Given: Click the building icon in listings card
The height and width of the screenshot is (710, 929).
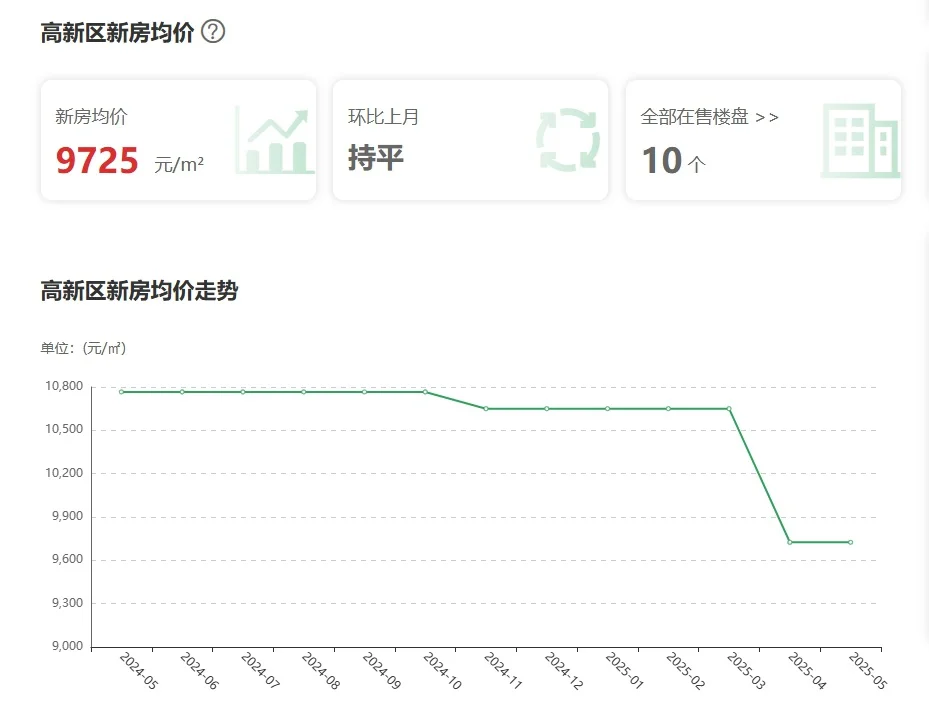Looking at the screenshot, I should coord(859,141).
